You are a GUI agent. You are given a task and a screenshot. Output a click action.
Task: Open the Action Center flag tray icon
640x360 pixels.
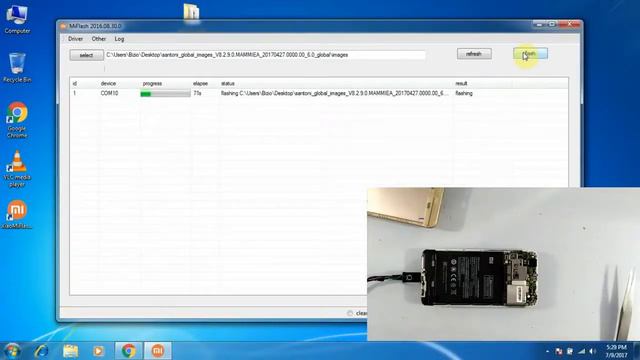click(x=559, y=351)
